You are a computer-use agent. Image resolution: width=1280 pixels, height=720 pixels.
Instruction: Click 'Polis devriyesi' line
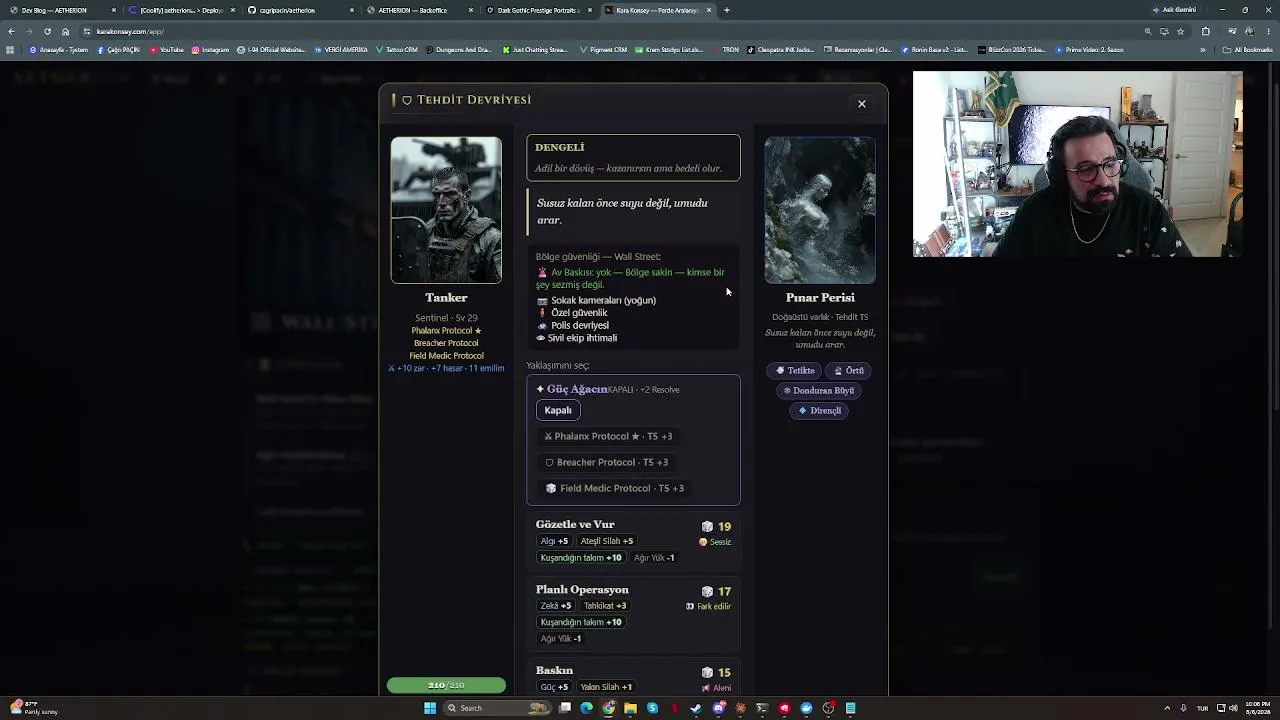[572, 325]
